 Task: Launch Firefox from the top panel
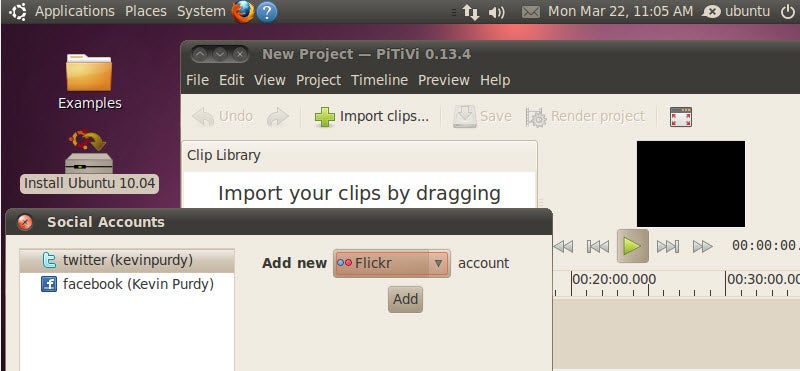click(243, 11)
